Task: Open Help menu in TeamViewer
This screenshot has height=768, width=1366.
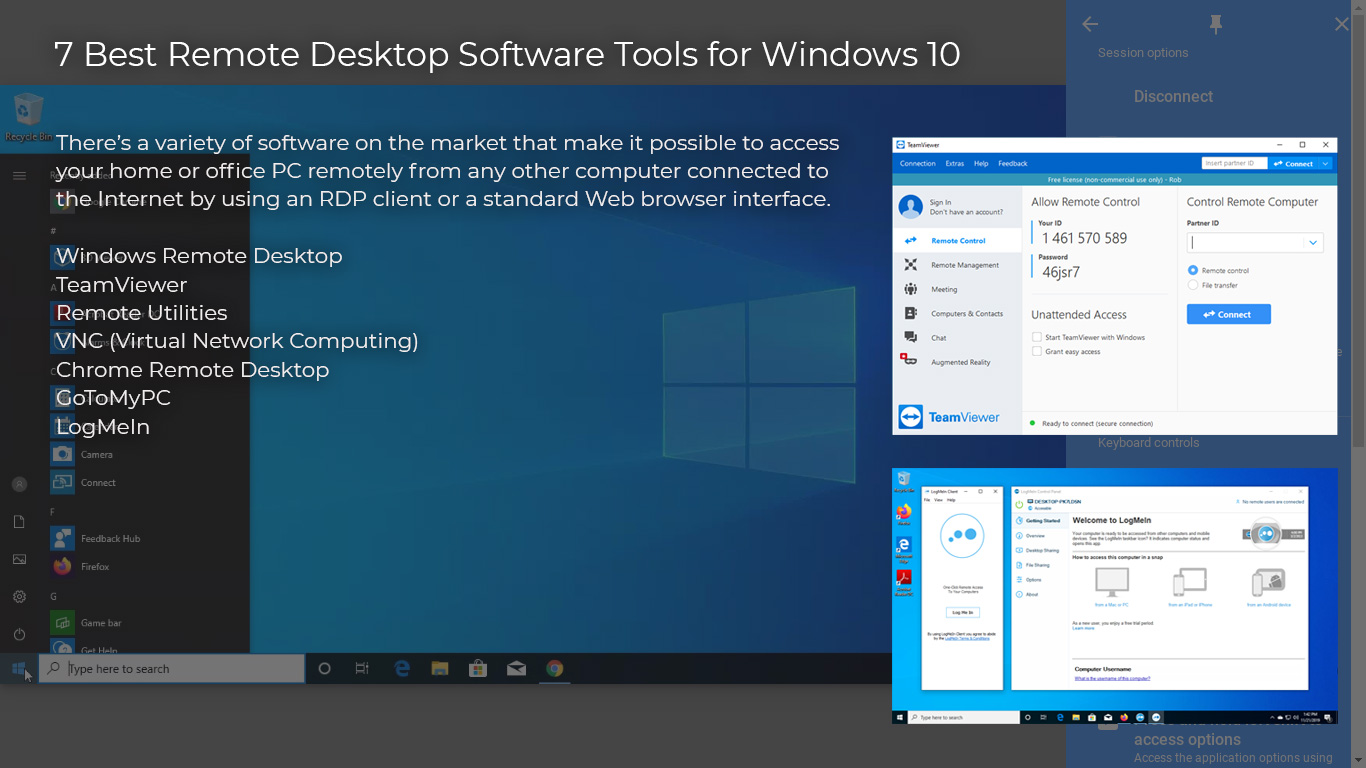Action: click(981, 163)
